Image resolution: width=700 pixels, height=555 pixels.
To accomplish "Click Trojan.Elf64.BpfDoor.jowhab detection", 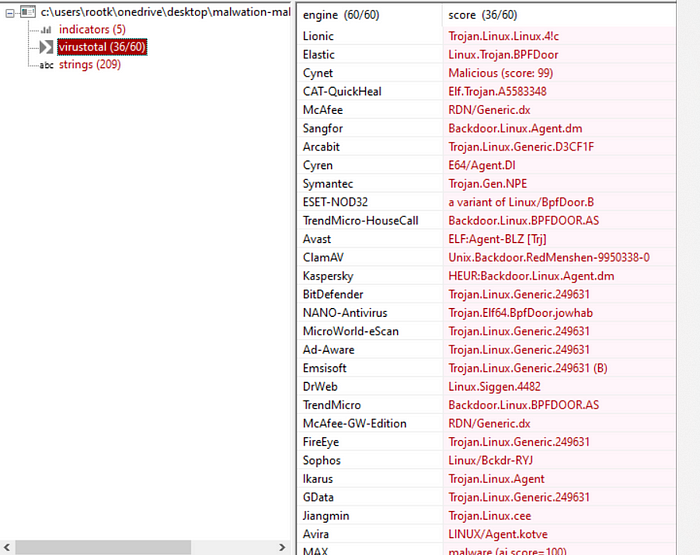I will (521, 313).
